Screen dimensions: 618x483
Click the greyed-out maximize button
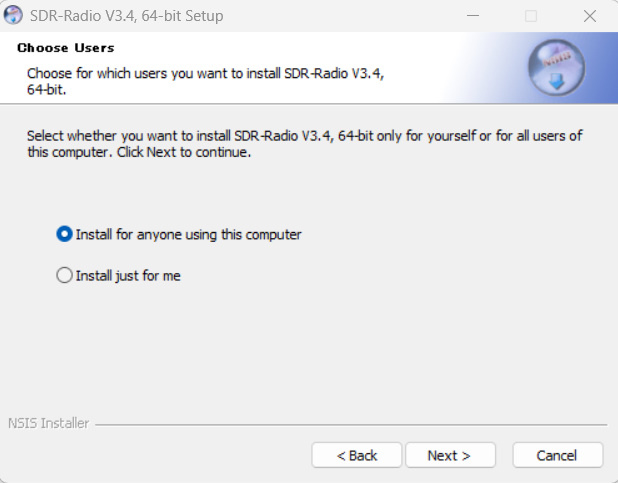(x=531, y=16)
